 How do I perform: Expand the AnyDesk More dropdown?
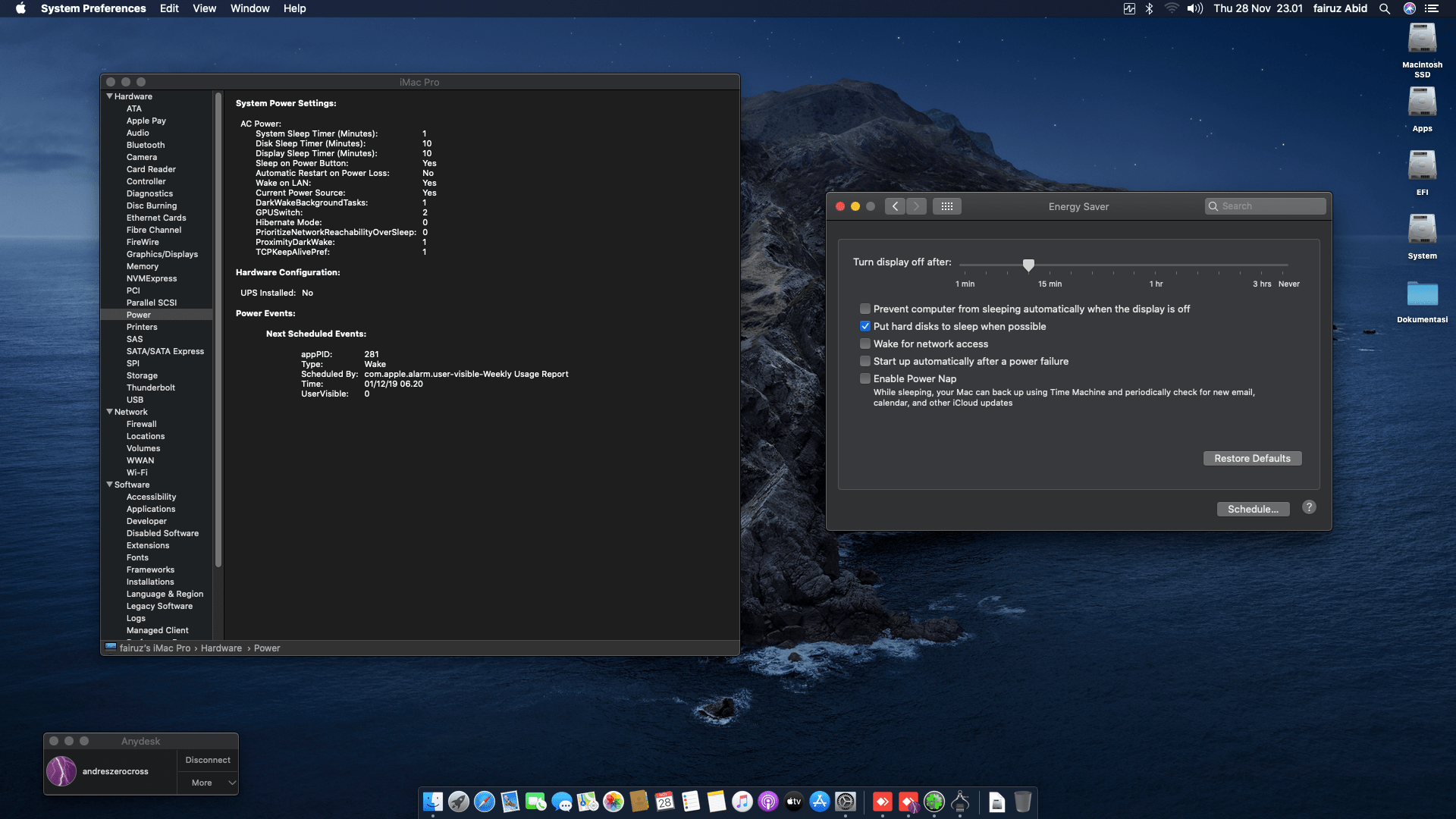pos(208,783)
